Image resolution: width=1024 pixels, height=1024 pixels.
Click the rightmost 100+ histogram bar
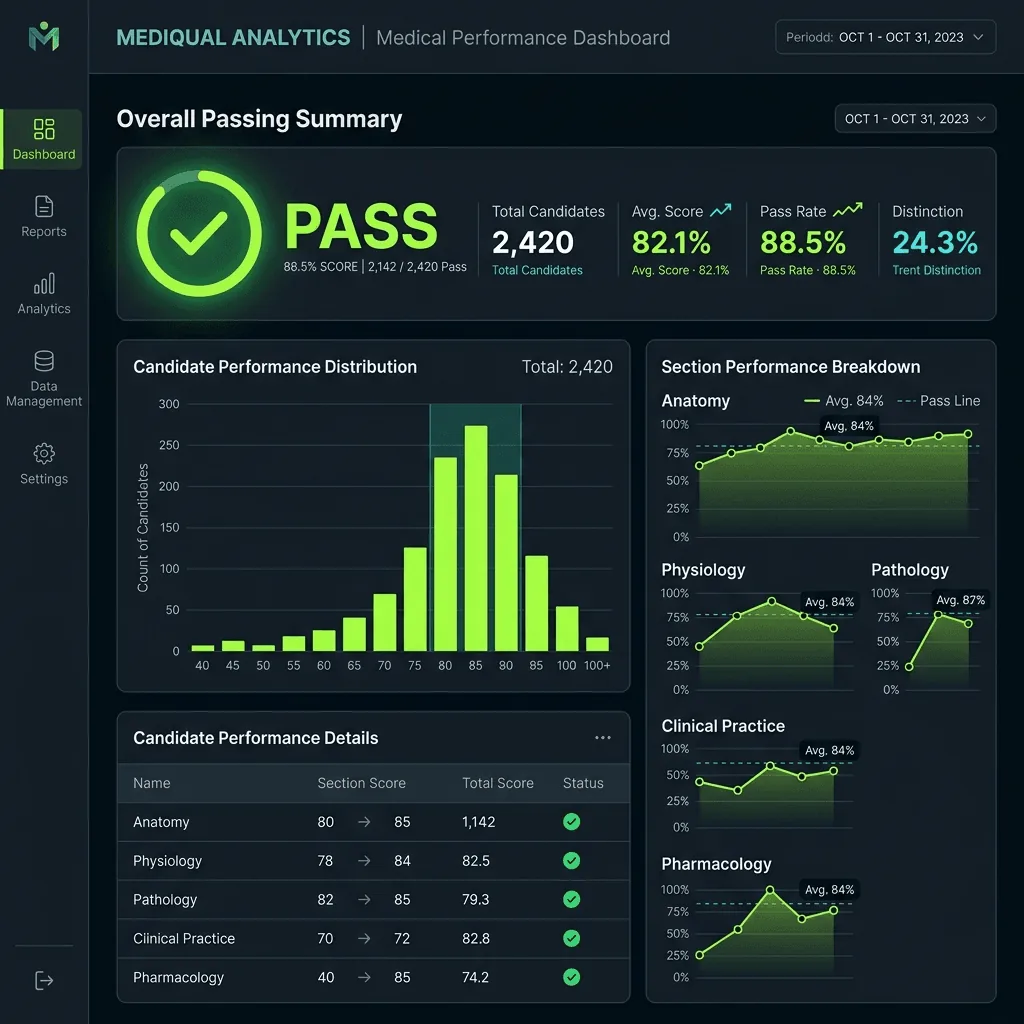click(597, 644)
